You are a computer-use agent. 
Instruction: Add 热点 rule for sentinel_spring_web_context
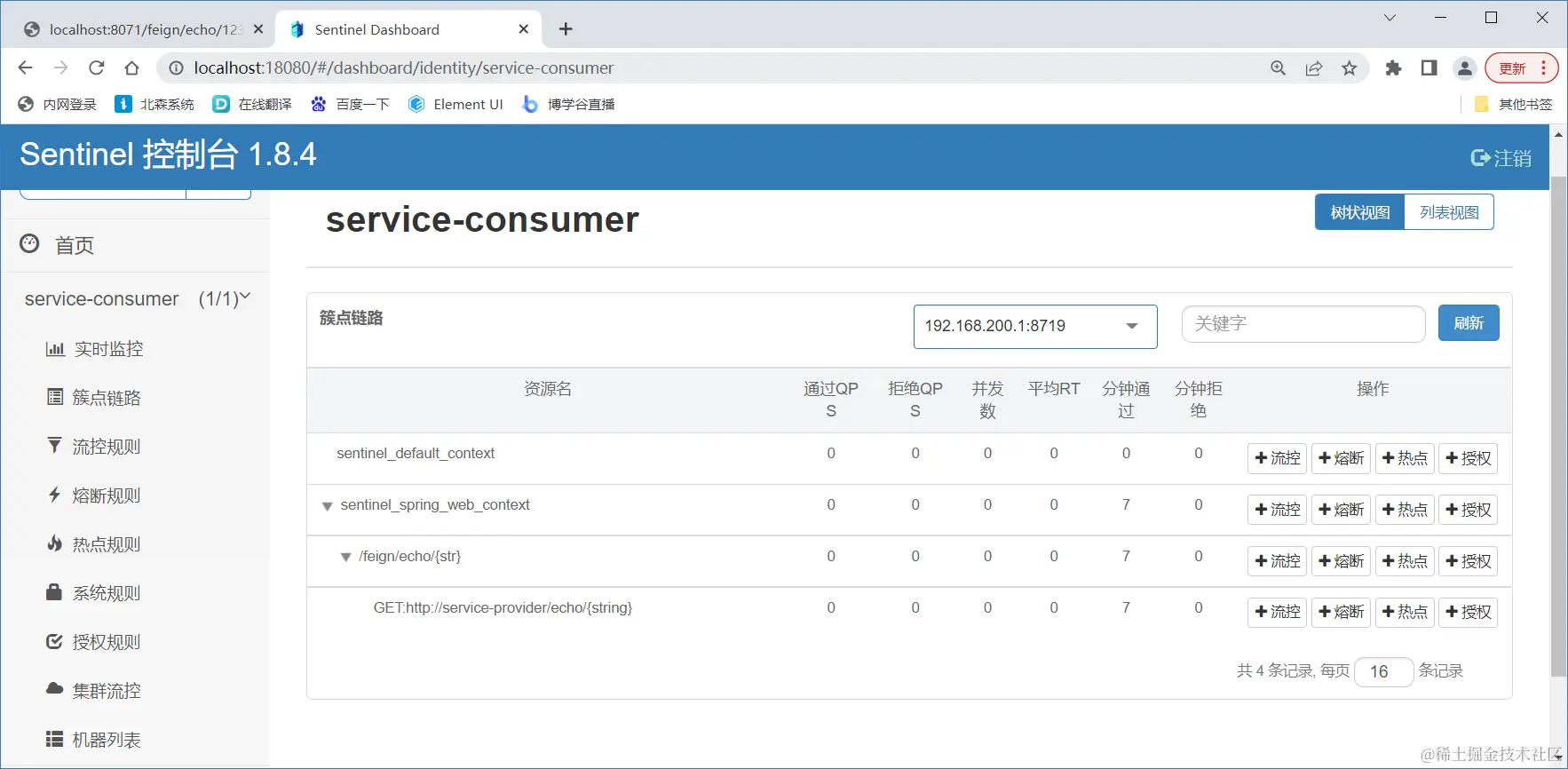pyautogui.click(x=1405, y=510)
